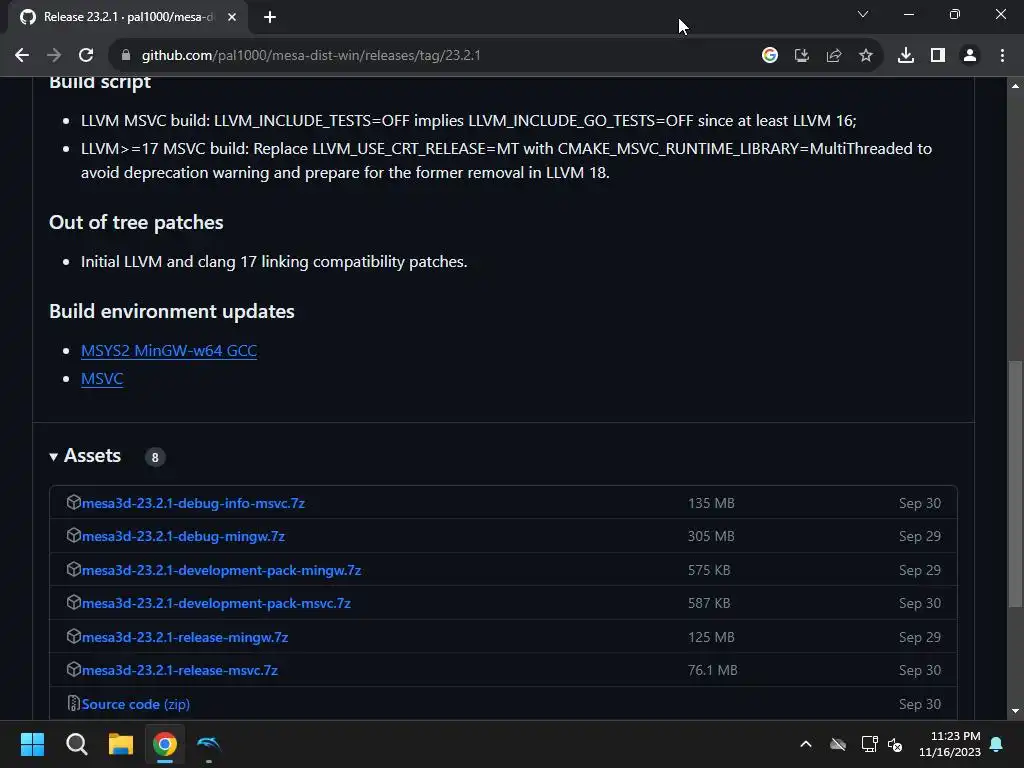Click package icon beside debug-info-msvc asset
The height and width of the screenshot is (768, 1024).
(74, 502)
